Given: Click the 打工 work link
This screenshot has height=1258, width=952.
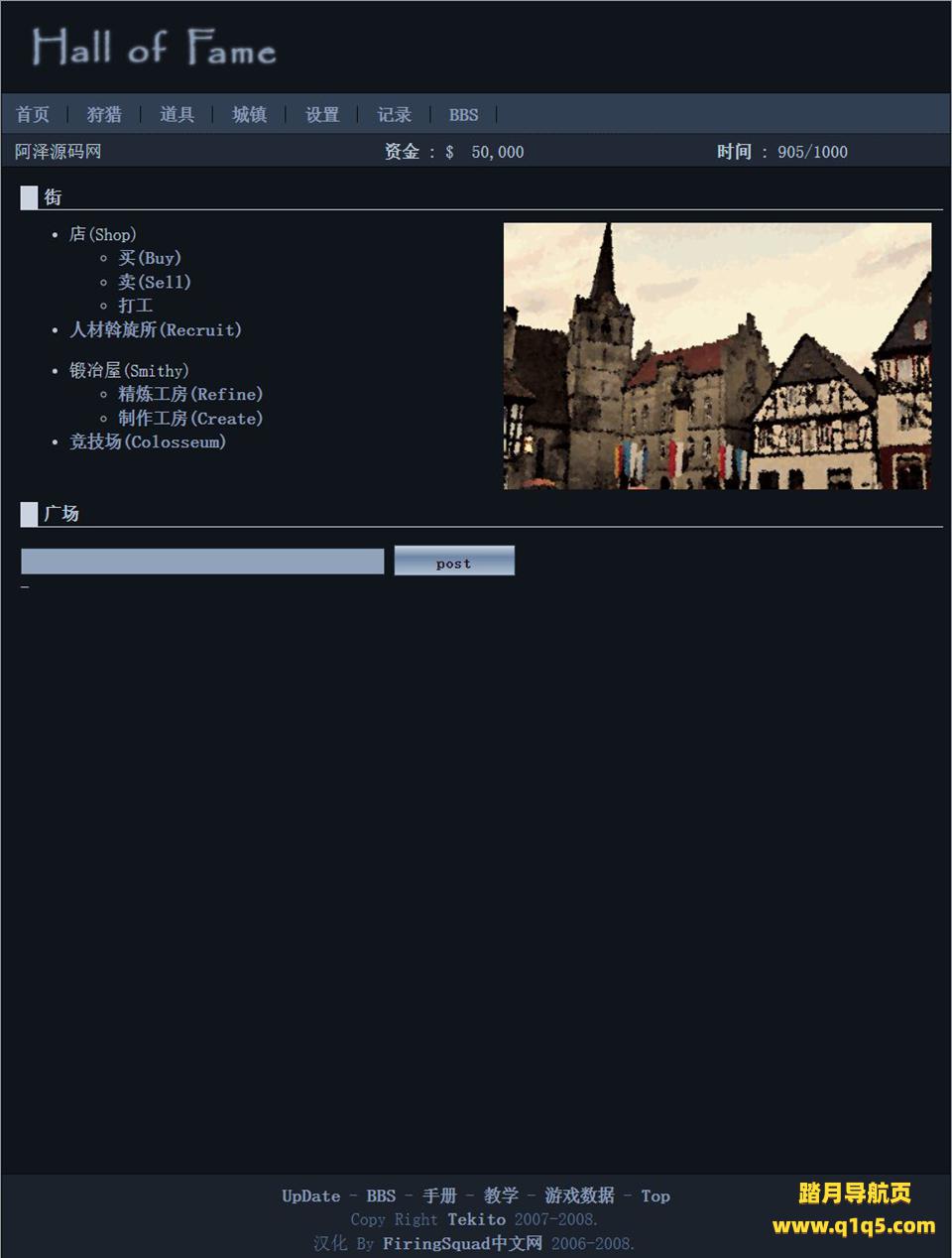Looking at the screenshot, I should click(x=136, y=306).
